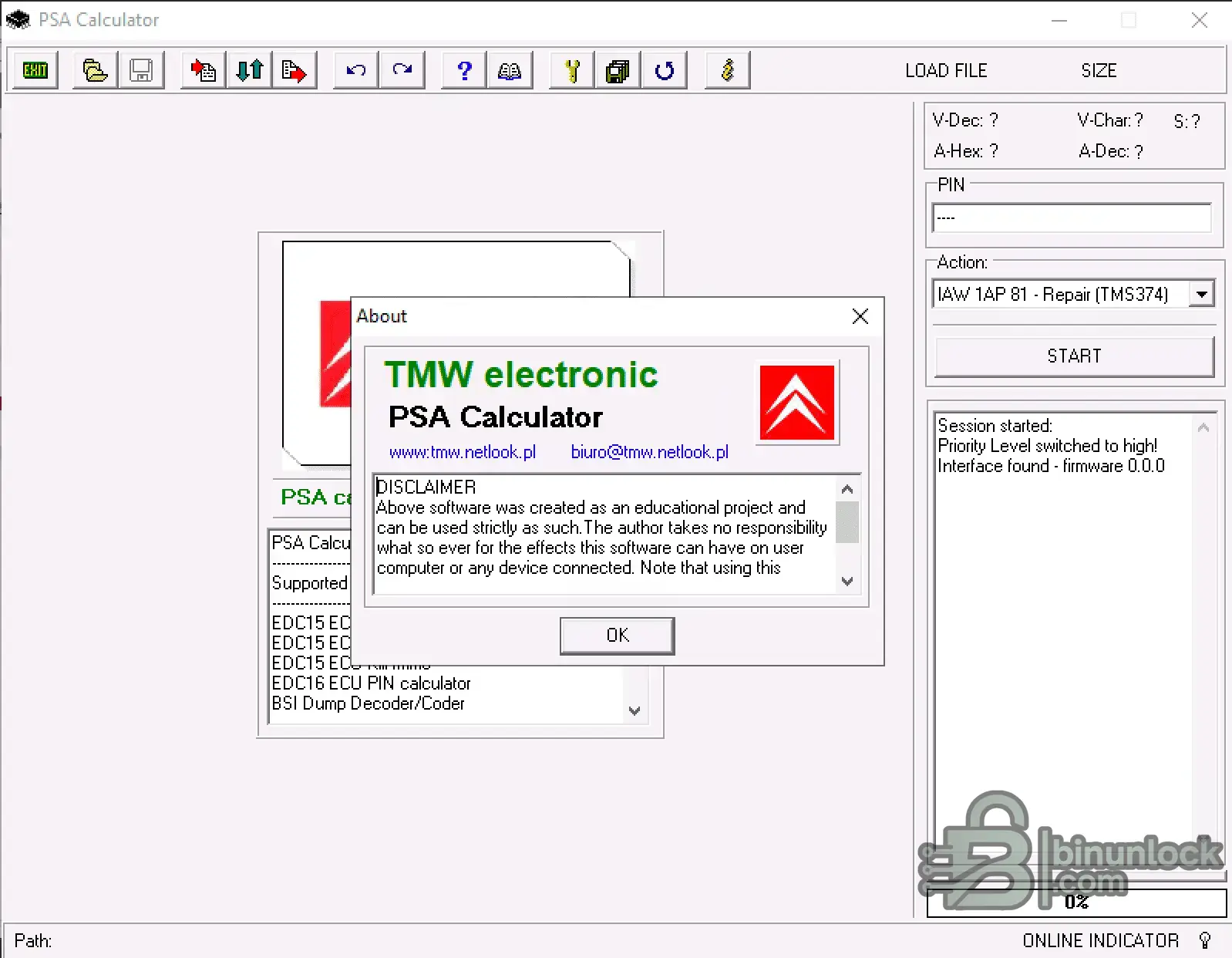Screen dimensions: 1232x958
Task: Click the "TMW electronic" heading in About
Action: [x=521, y=375]
